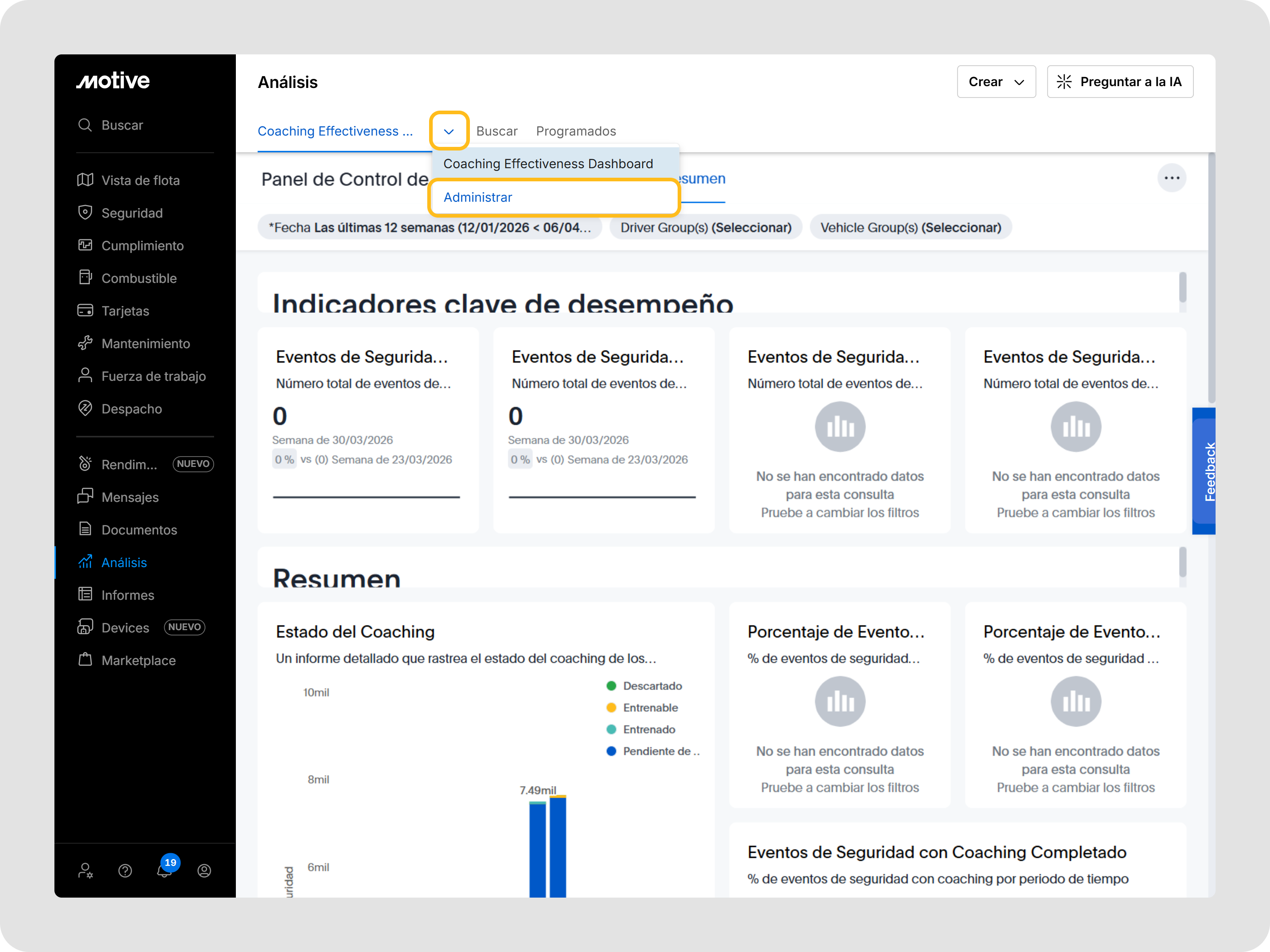The height and width of the screenshot is (952, 1270).
Task: Expand the Crear dropdown button
Action: coord(996,82)
